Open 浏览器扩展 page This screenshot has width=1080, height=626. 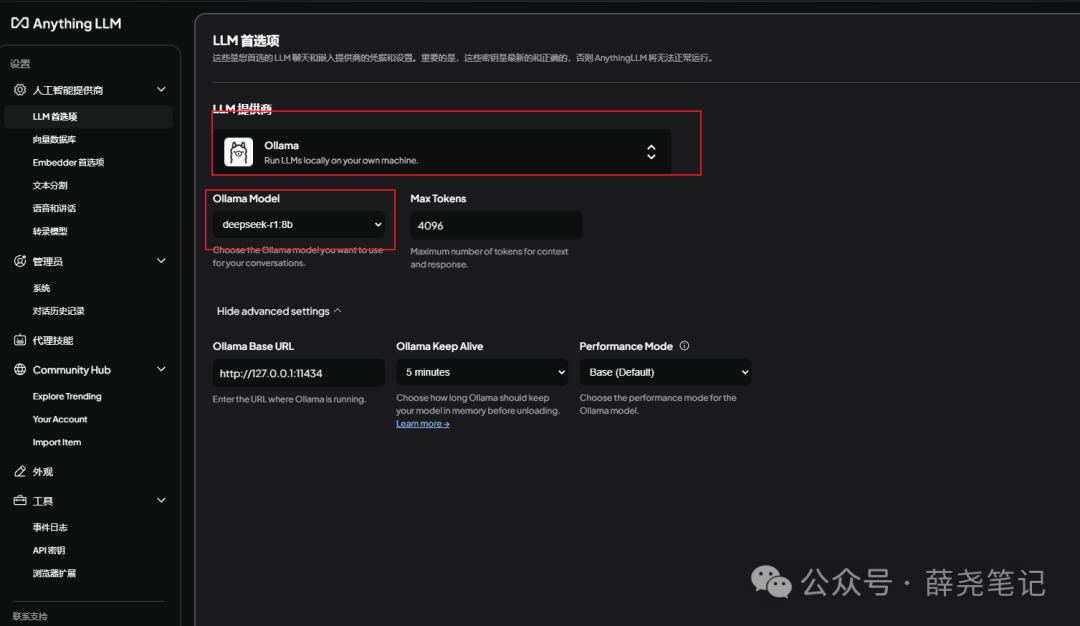pyautogui.click(x=54, y=573)
